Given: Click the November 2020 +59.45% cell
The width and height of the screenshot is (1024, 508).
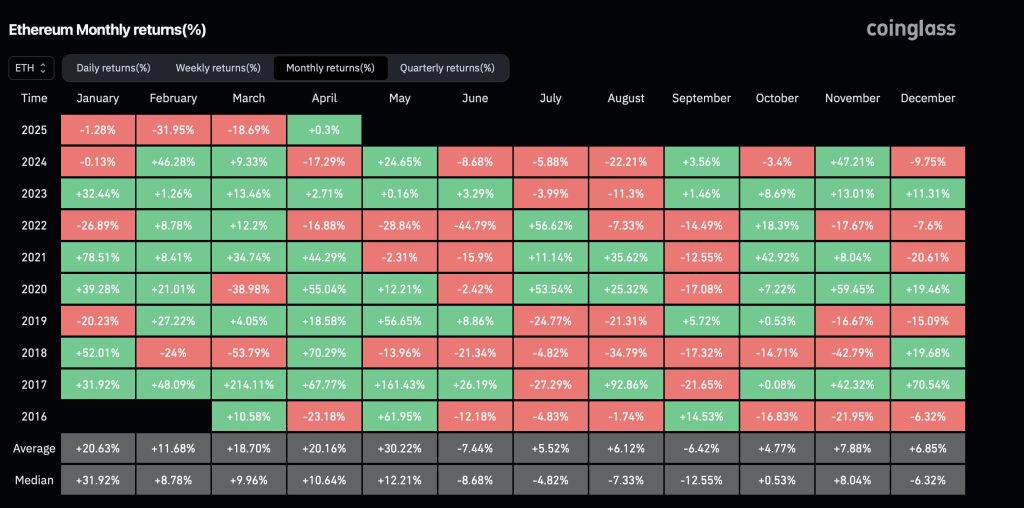Looking at the screenshot, I should tap(853, 289).
